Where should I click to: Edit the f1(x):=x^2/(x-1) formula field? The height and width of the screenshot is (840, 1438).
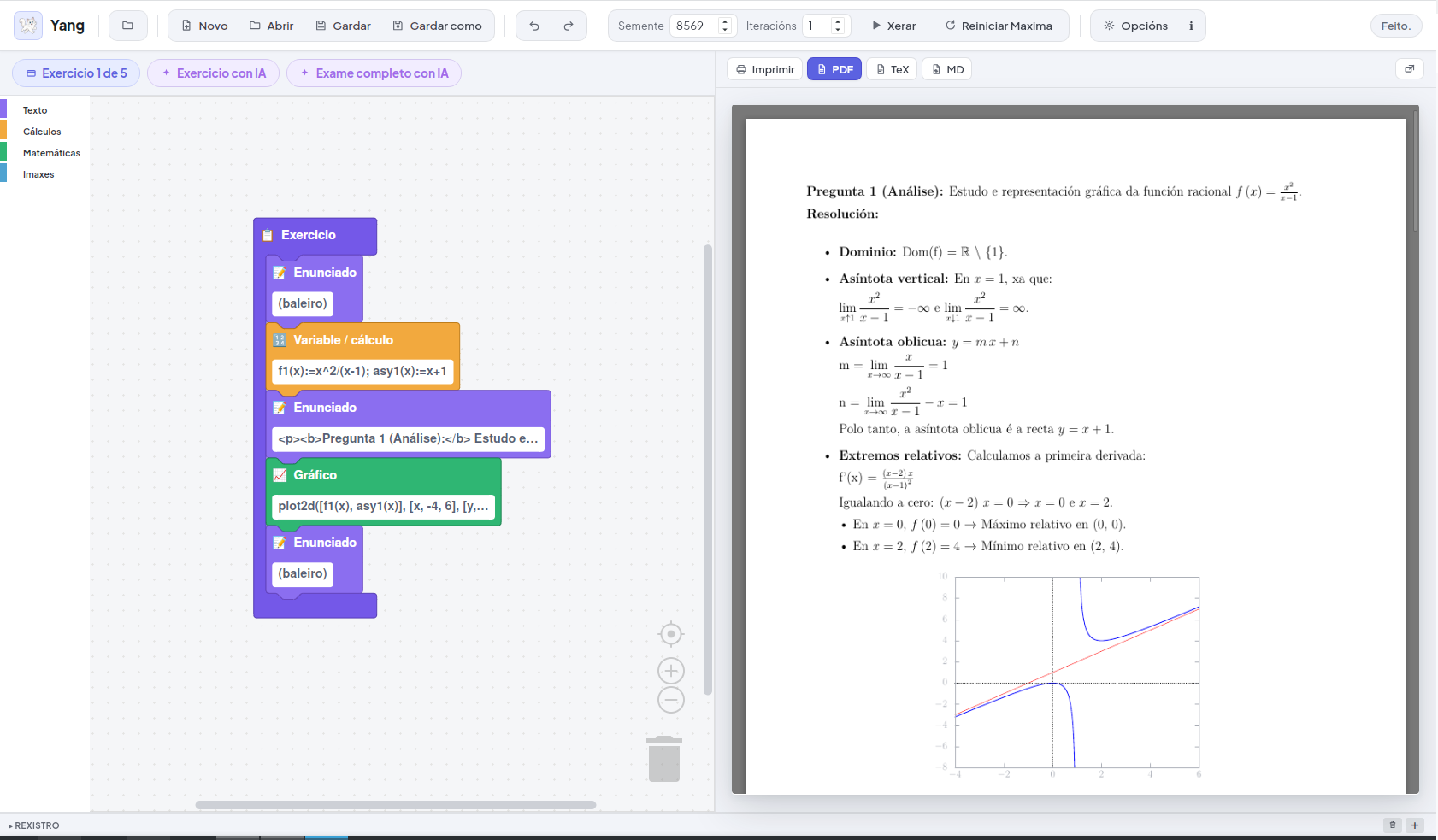click(362, 371)
